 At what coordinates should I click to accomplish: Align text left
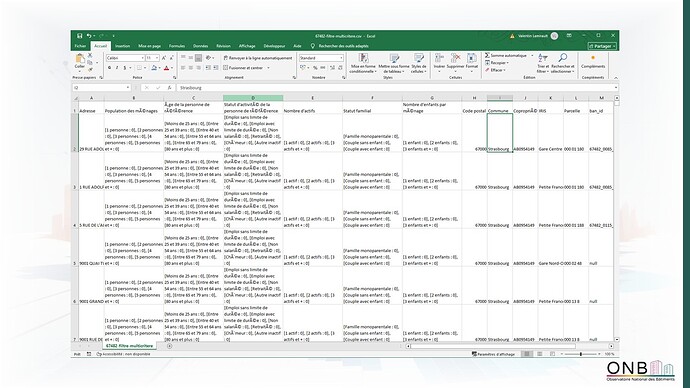[183, 68]
